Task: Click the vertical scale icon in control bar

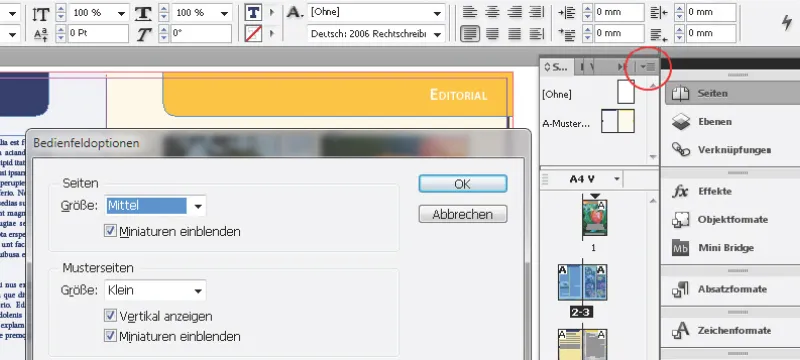Action: (x=40, y=13)
